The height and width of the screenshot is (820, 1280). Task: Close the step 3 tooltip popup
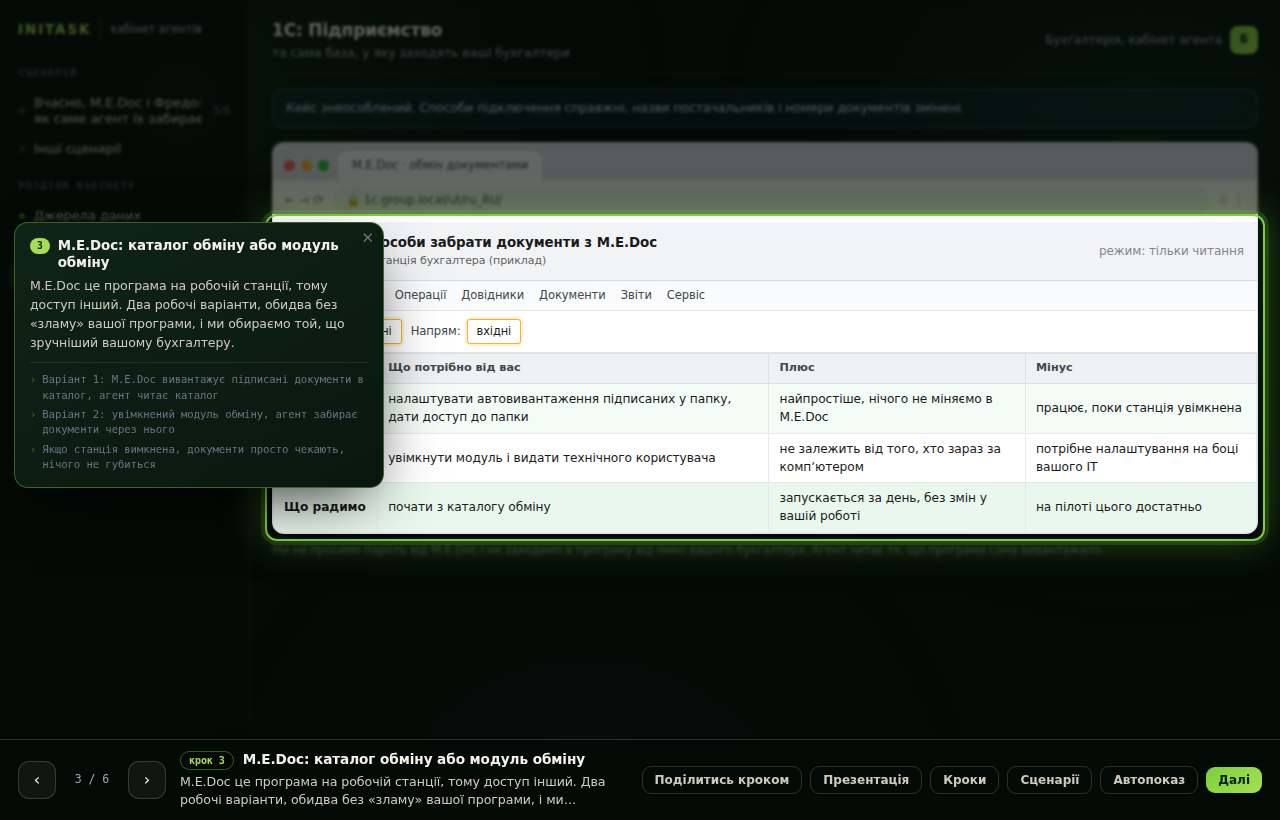(367, 238)
